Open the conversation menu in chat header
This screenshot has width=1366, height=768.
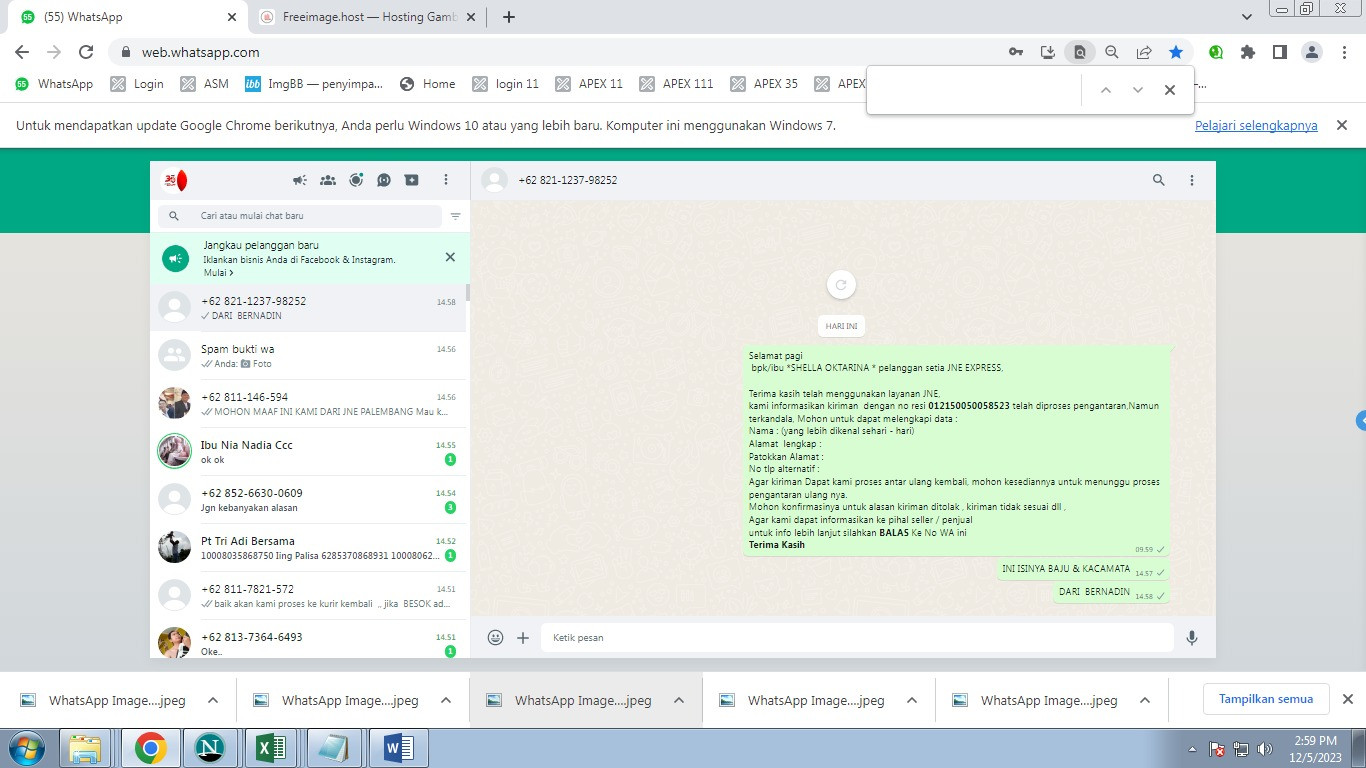pos(1192,181)
